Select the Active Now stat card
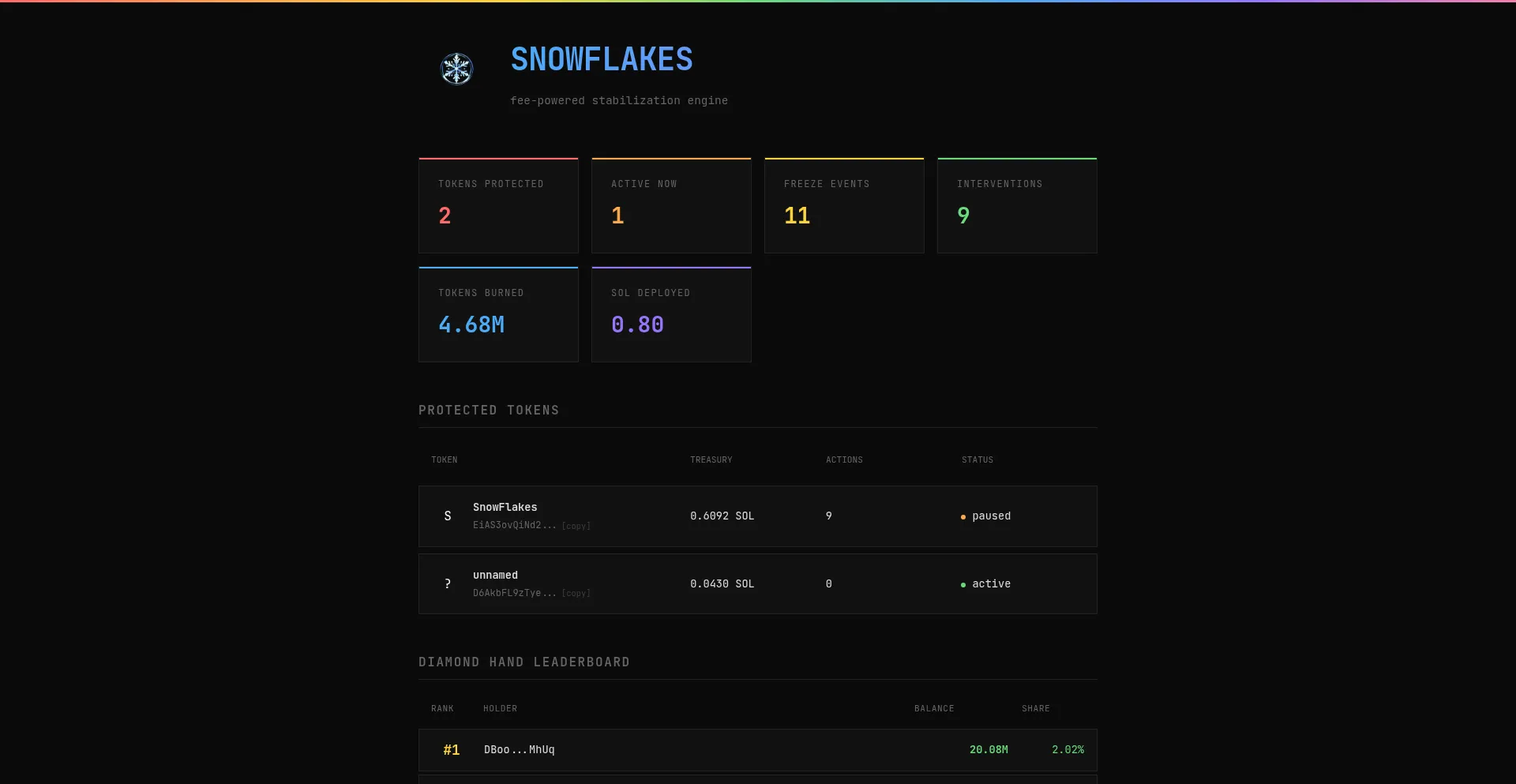This screenshot has height=784, width=1516. point(671,205)
